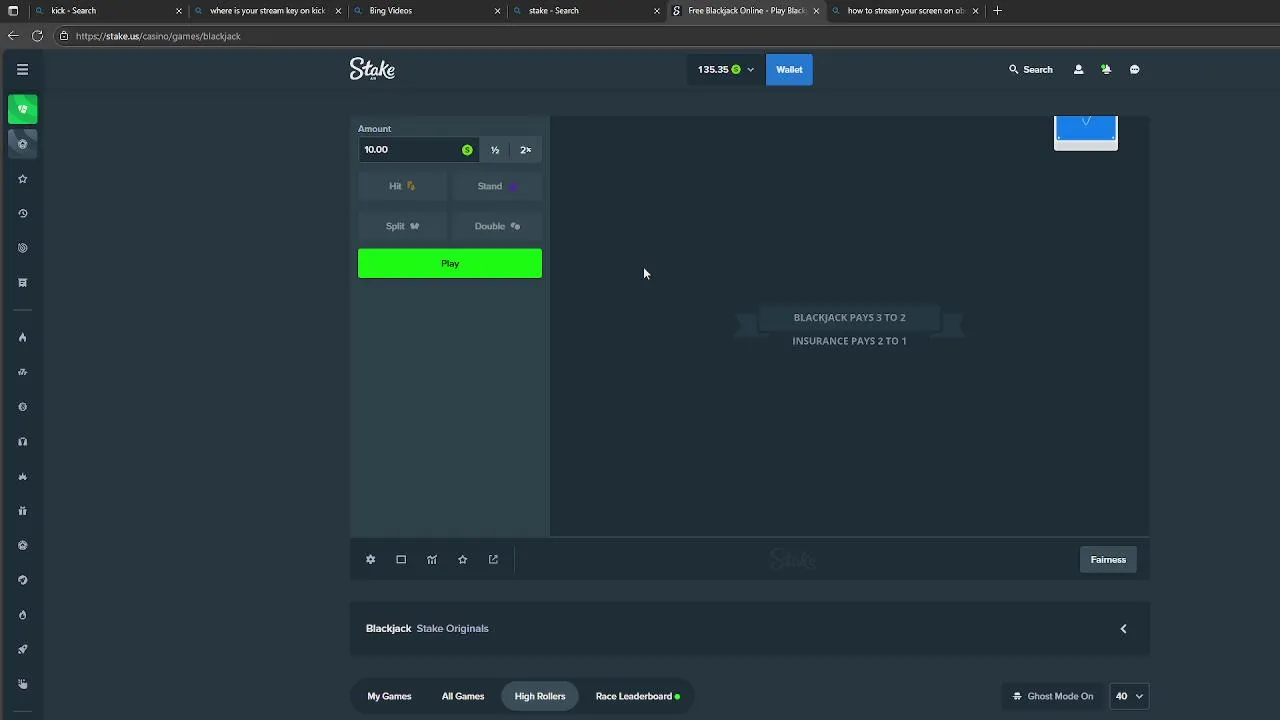
Task: Select the solid flame icon in the sidebar
Action: pos(22,338)
